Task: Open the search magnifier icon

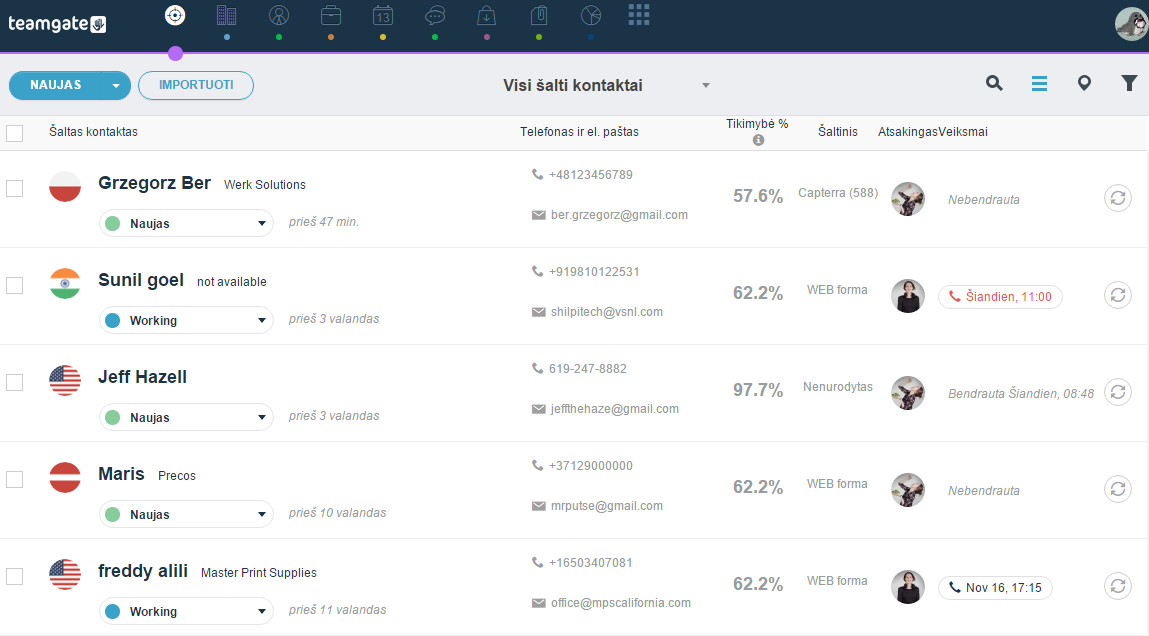Action: tap(994, 84)
